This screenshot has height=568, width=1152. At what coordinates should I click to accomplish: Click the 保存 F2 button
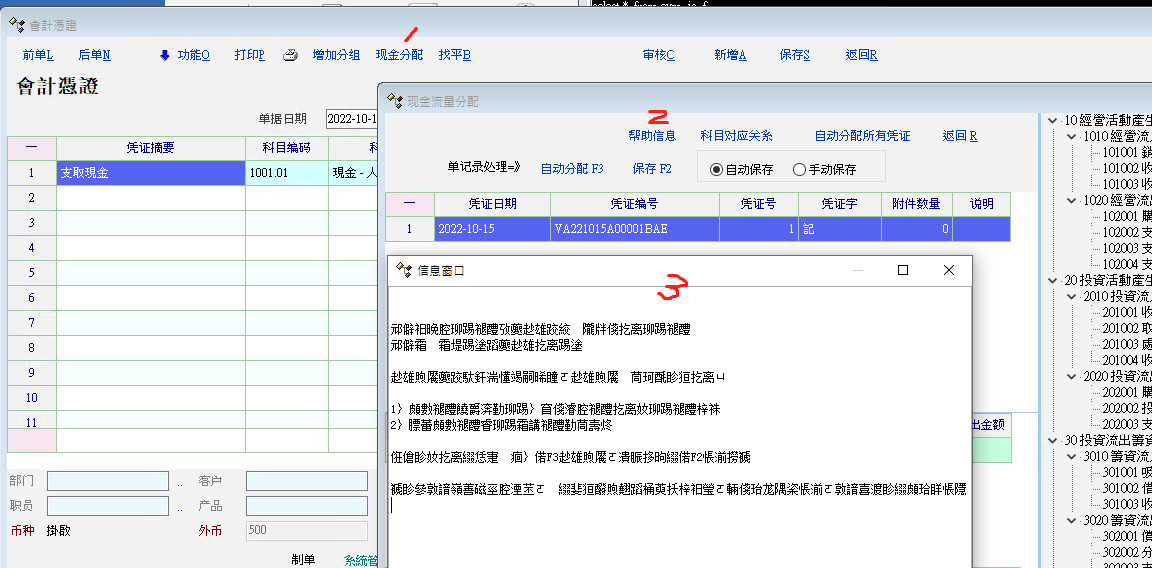click(652, 169)
